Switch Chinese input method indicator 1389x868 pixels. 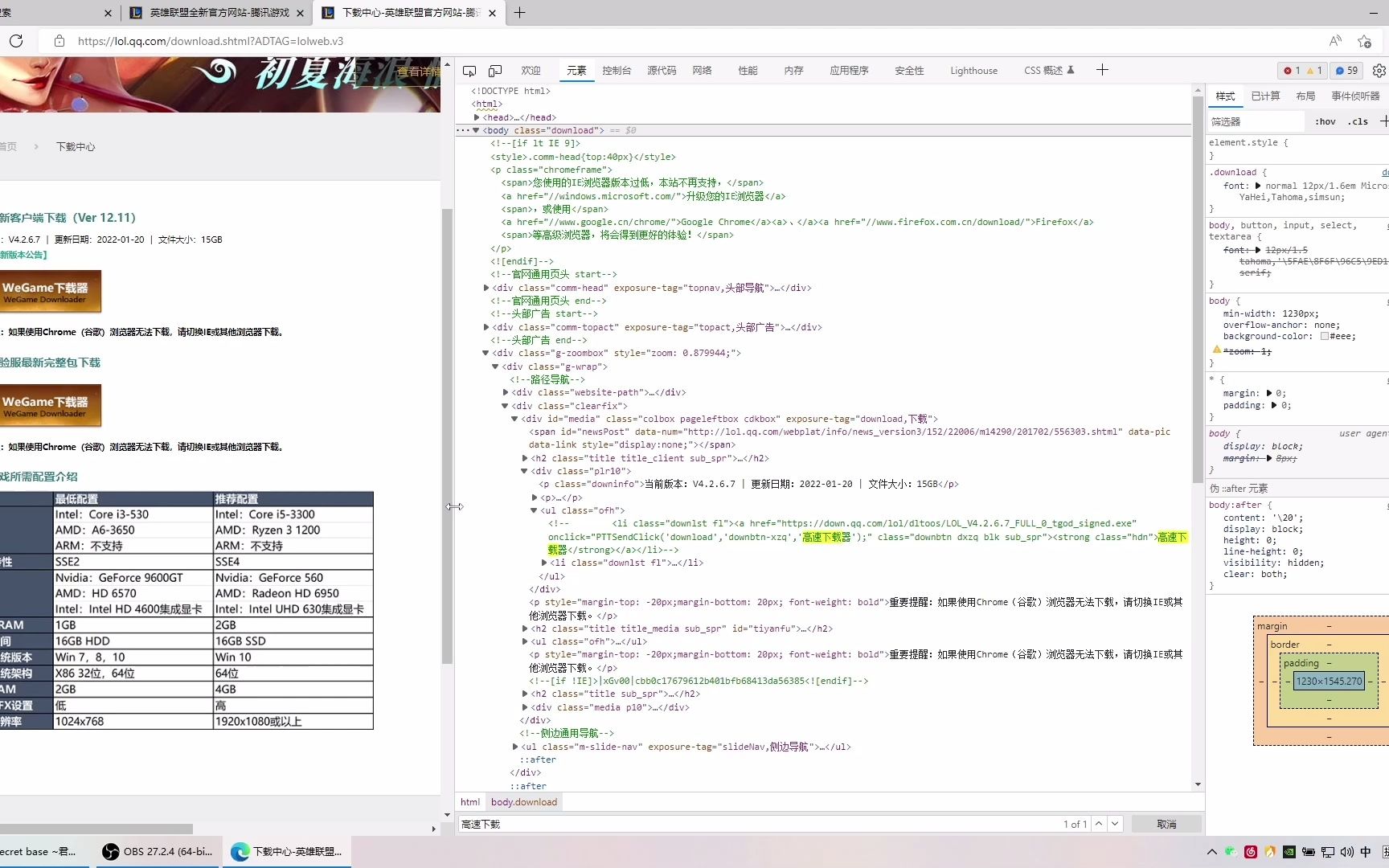[1366, 852]
